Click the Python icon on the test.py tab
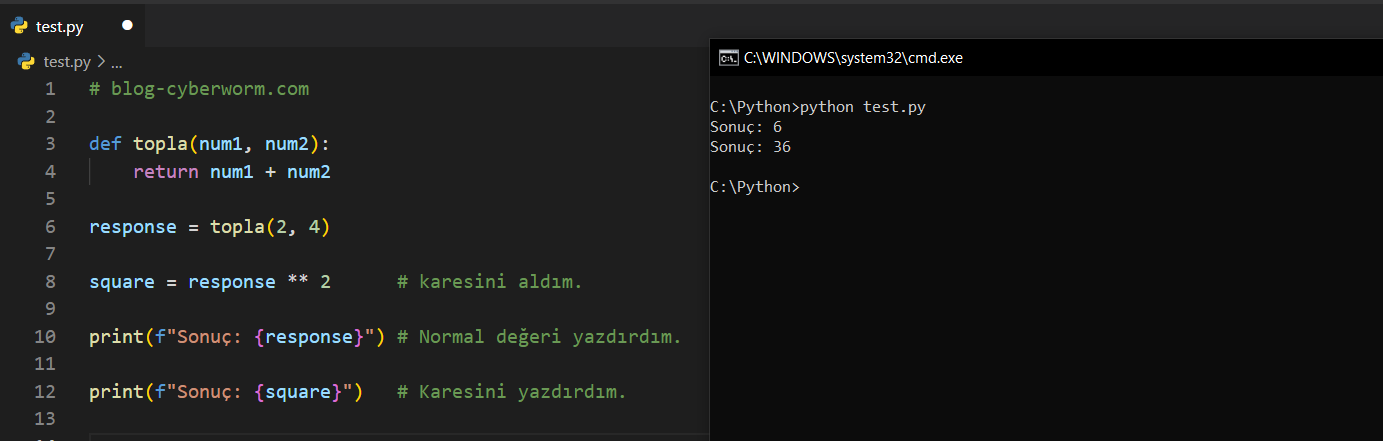This screenshot has height=441, width=1383. (19, 26)
